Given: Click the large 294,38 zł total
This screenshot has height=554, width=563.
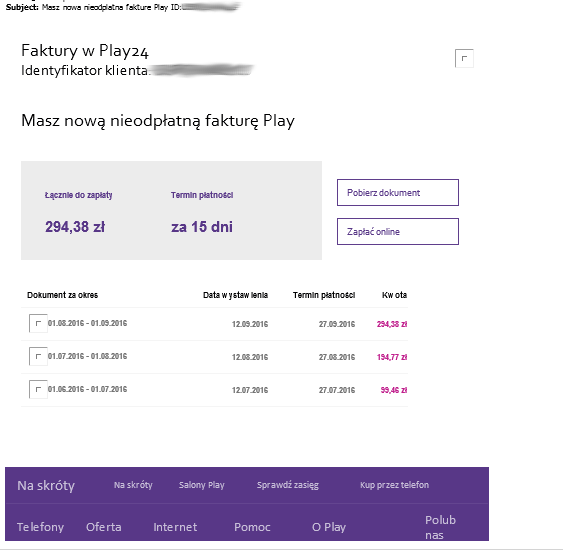Looking at the screenshot, I should click(75, 227).
